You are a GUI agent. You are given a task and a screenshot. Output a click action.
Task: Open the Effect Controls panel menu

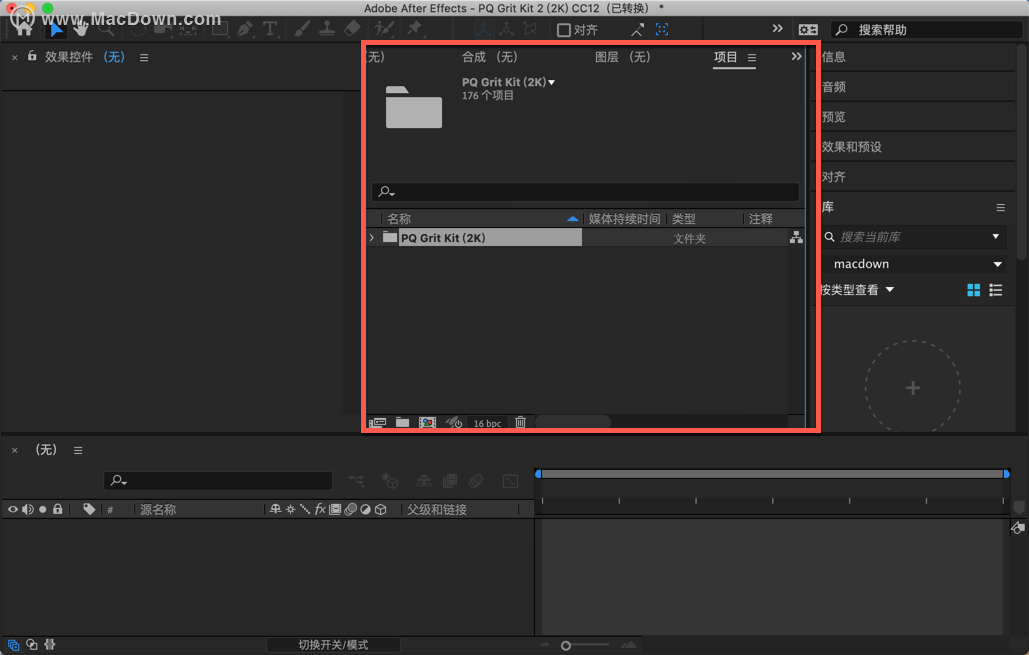pos(144,58)
